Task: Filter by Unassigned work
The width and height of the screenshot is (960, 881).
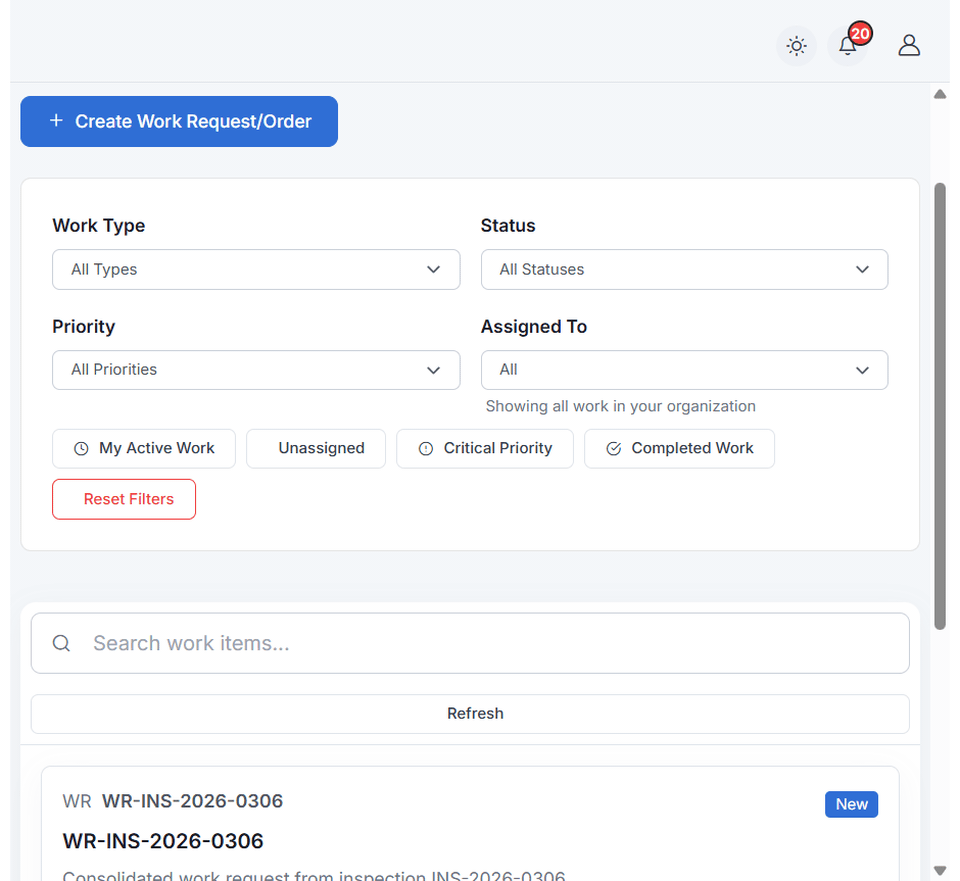Action: [x=316, y=449]
